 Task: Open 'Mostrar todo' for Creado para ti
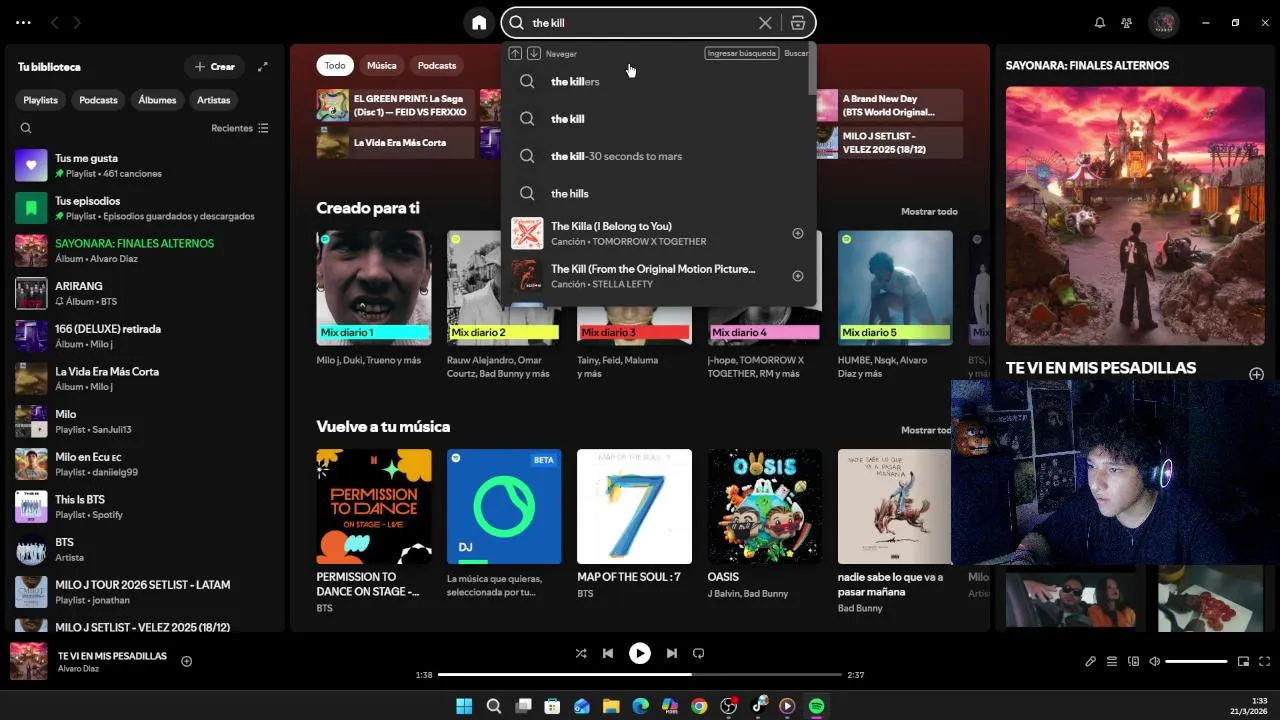929,212
